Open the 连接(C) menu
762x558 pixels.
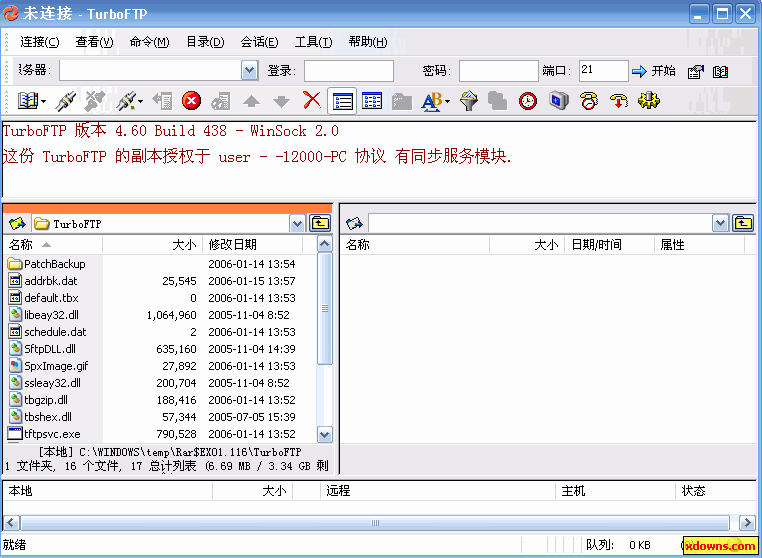click(40, 42)
